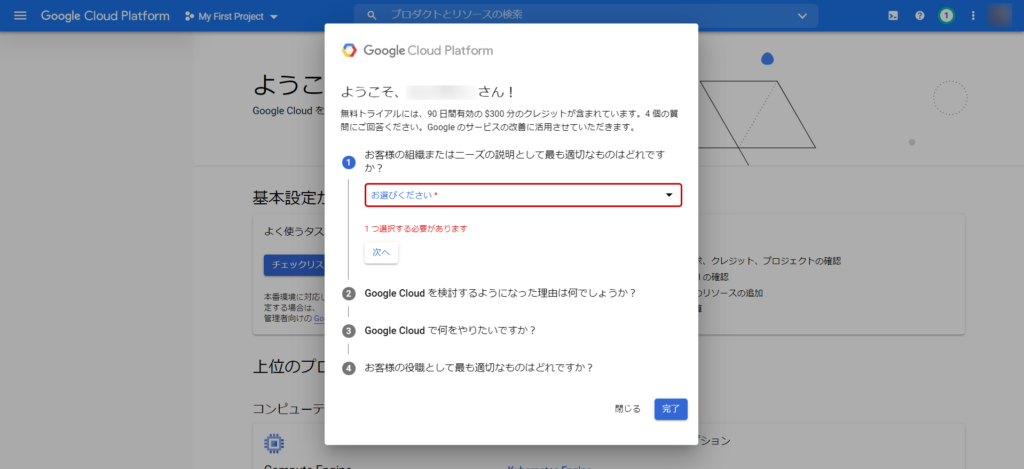This screenshot has width=1024, height=469.
Task: Click step 4 number circle
Action: 349,368
